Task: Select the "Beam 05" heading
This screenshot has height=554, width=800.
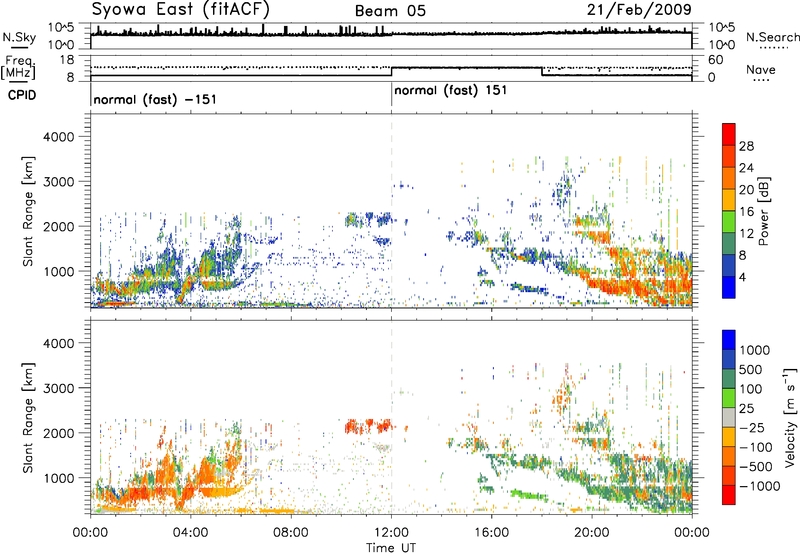Action: 390,11
